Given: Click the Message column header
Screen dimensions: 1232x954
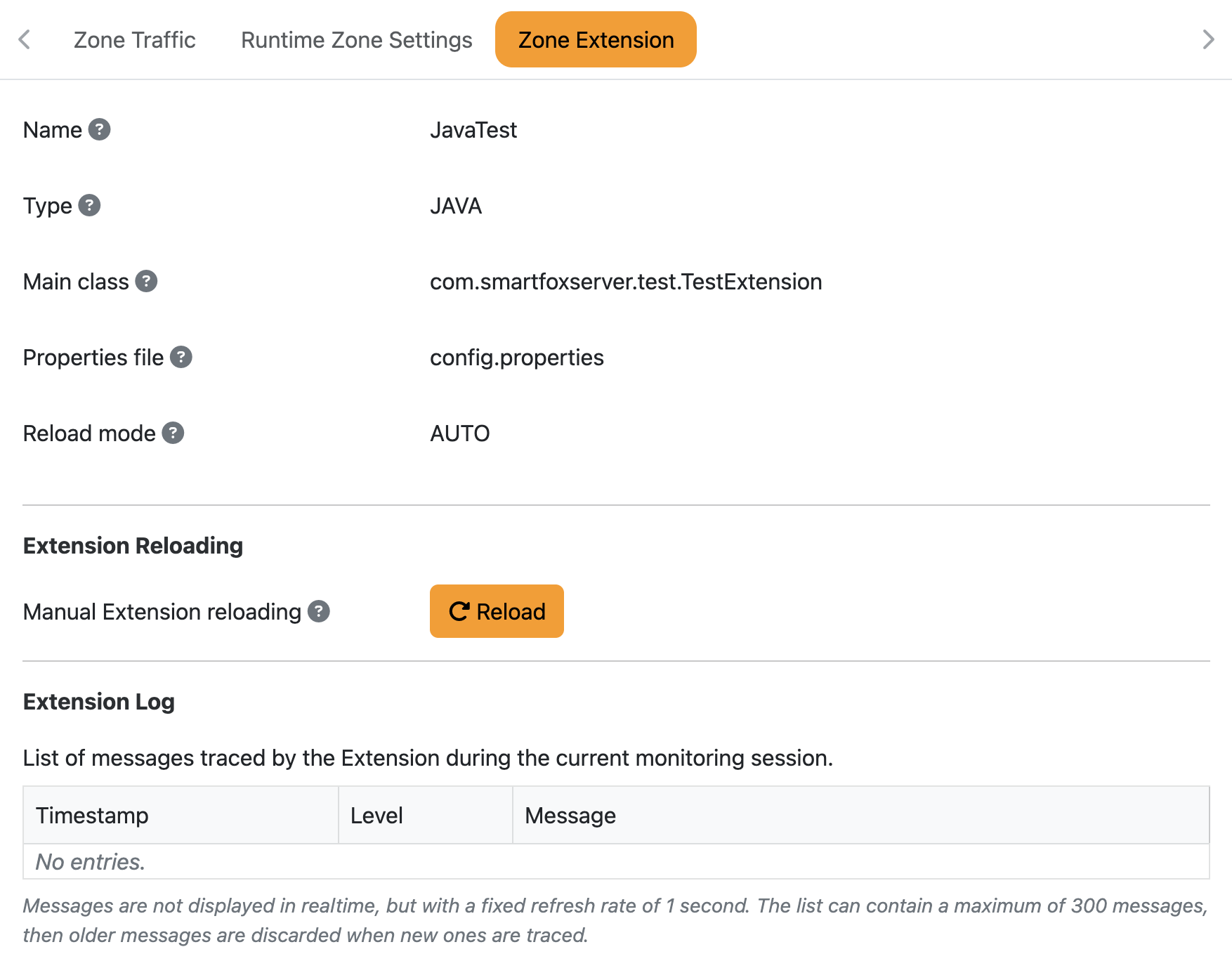Looking at the screenshot, I should click(569, 815).
